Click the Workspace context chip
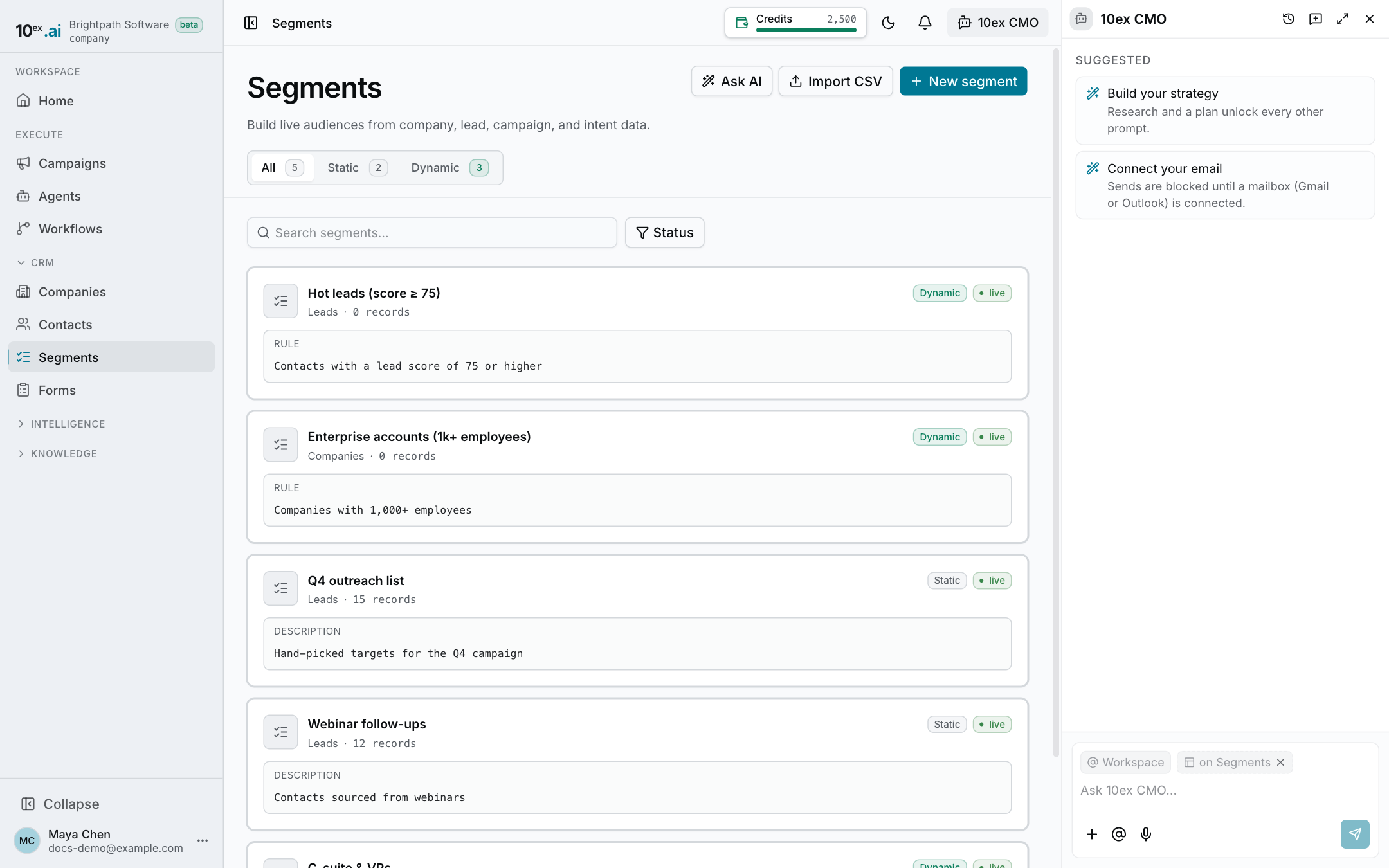The image size is (1389, 868). [x=1125, y=763]
